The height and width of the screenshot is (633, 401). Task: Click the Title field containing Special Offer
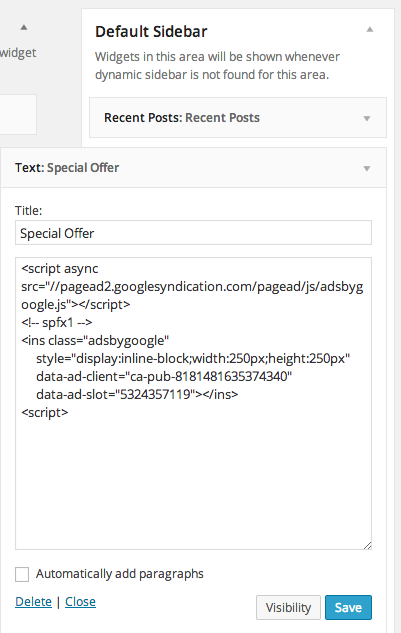point(193,233)
